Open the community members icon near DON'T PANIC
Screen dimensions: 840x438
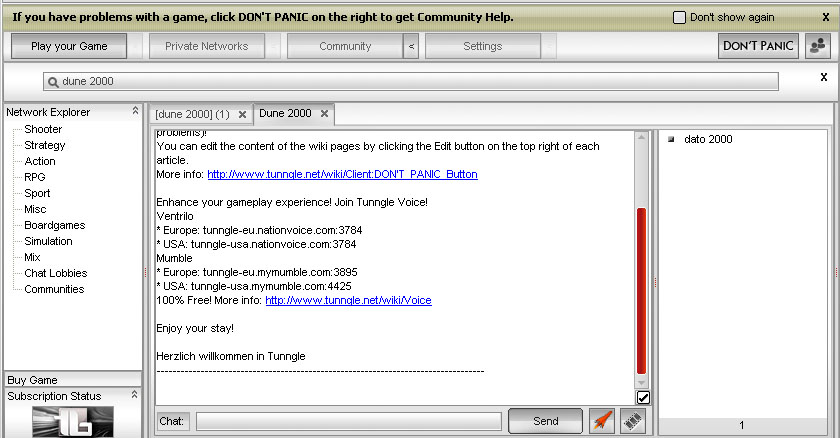pos(818,46)
